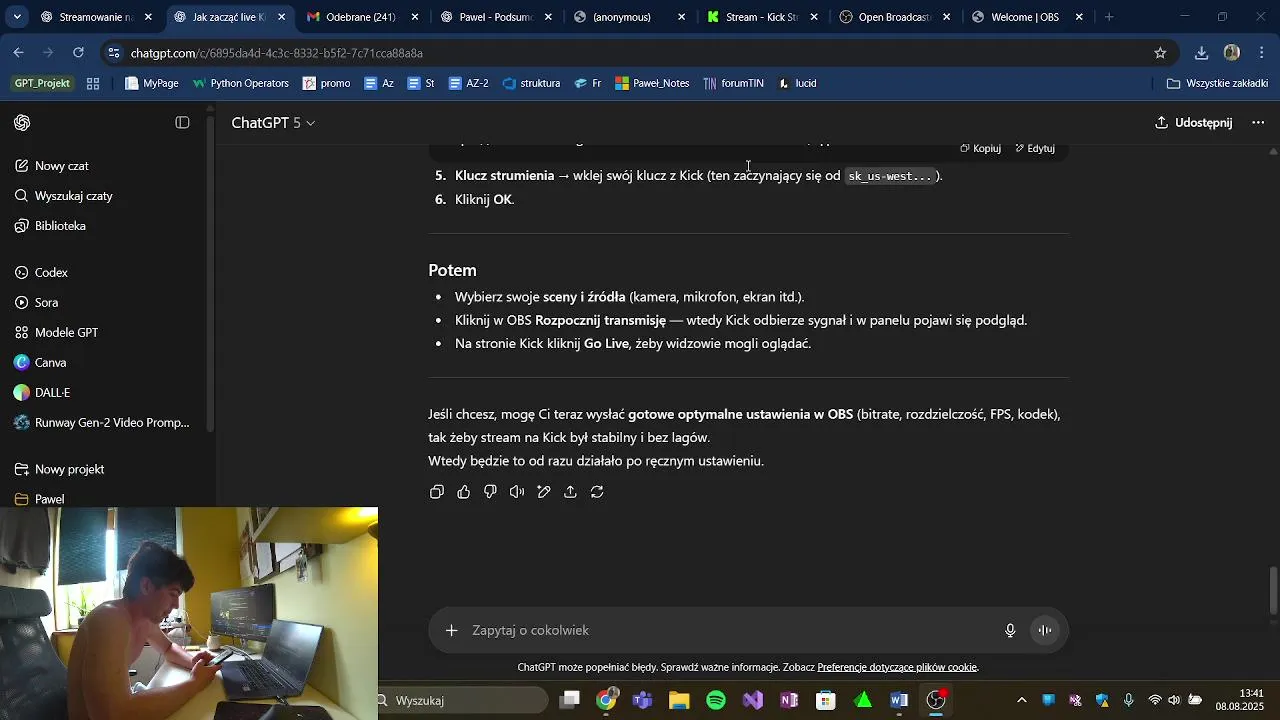Open the bookmarks apps grid icon

(93, 84)
